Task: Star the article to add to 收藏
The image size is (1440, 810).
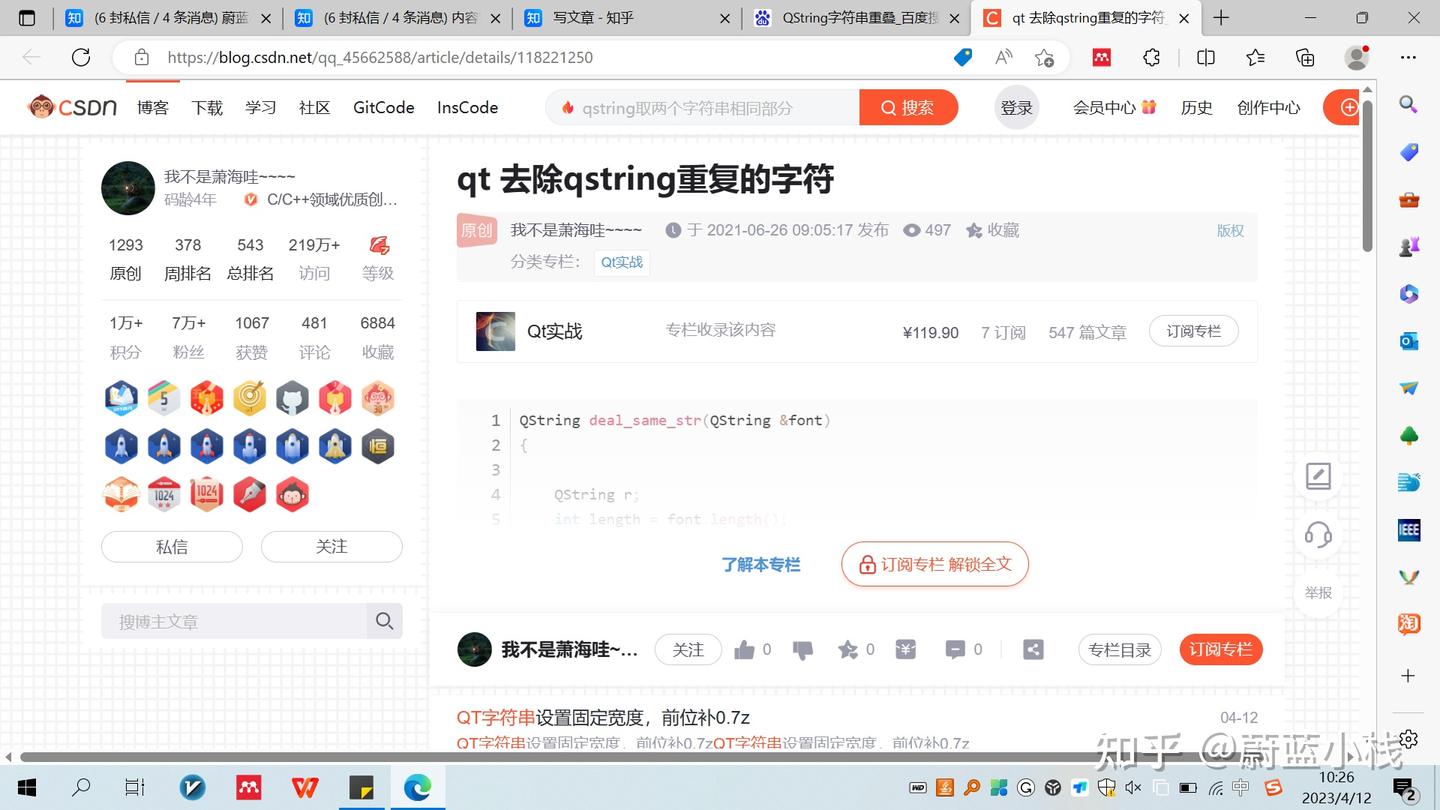Action: pyautogui.click(x=849, y=649)
